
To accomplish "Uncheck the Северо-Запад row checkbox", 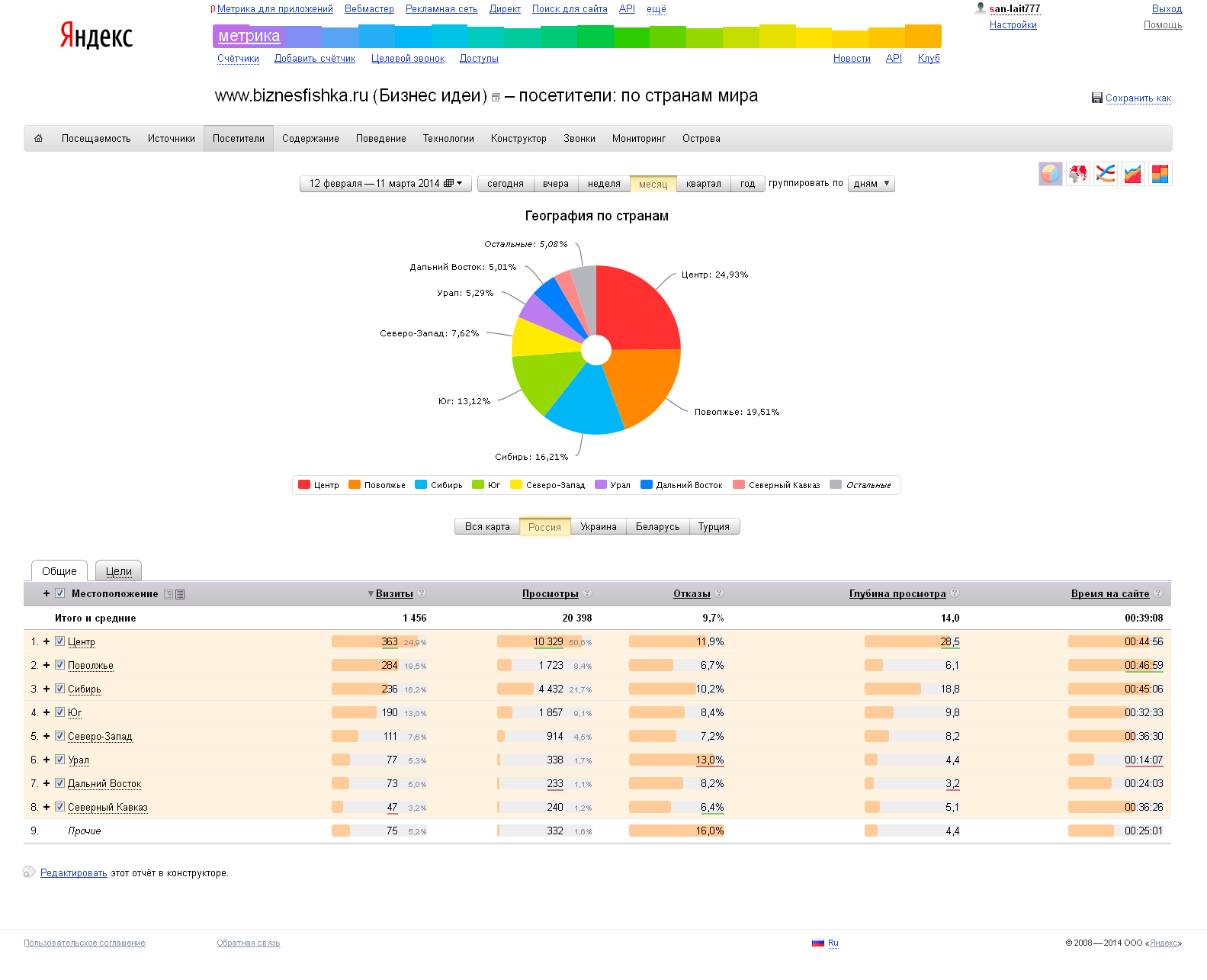I will [x=59, y=736].
